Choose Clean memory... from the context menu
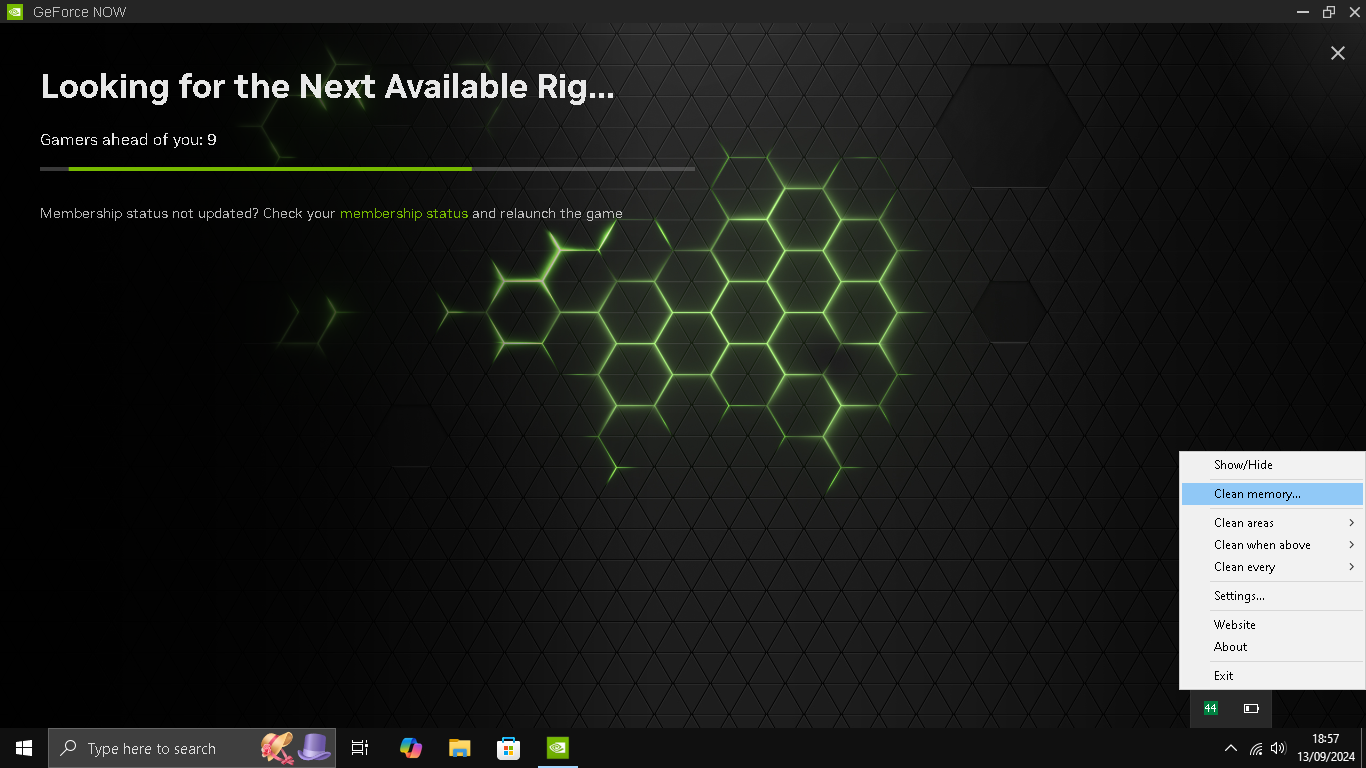 [x=1272, y=494]
